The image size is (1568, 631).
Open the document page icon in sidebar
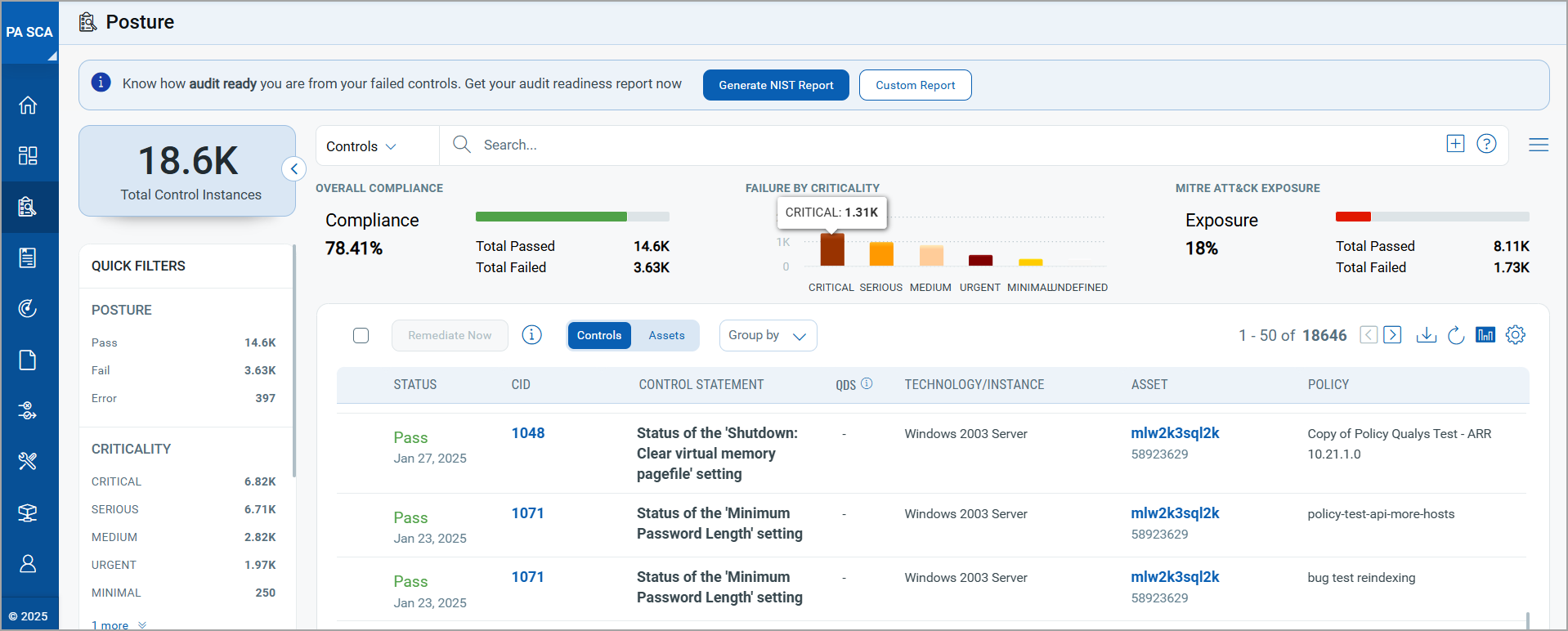tap(28, 360)
